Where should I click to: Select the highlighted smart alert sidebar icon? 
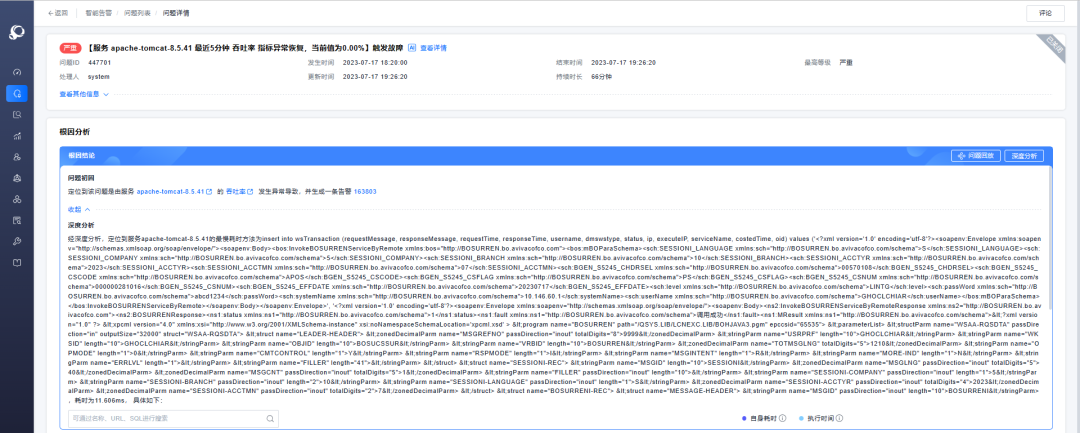tap(17, 93)
